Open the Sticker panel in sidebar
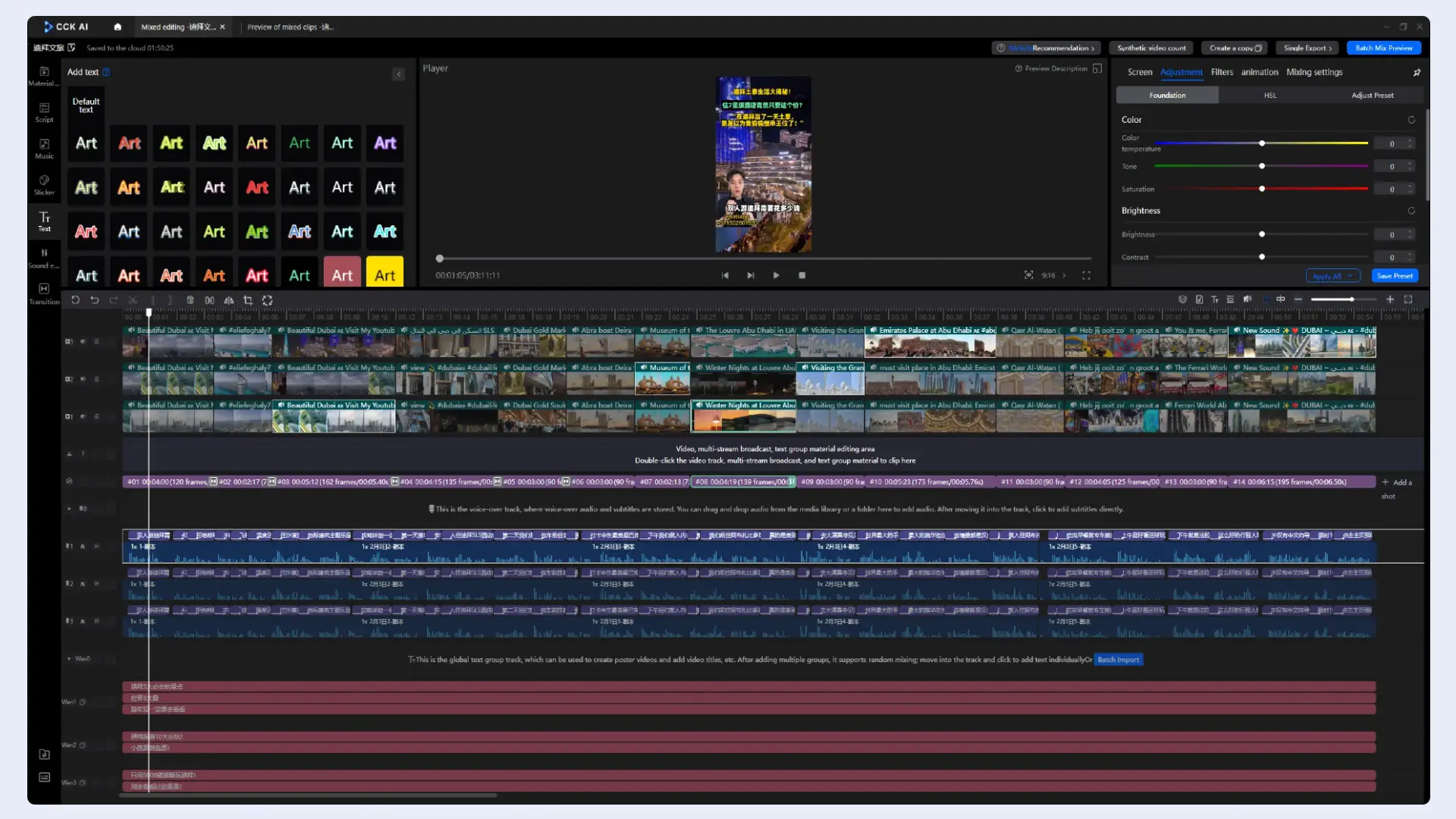 click(x=44, y=185)
